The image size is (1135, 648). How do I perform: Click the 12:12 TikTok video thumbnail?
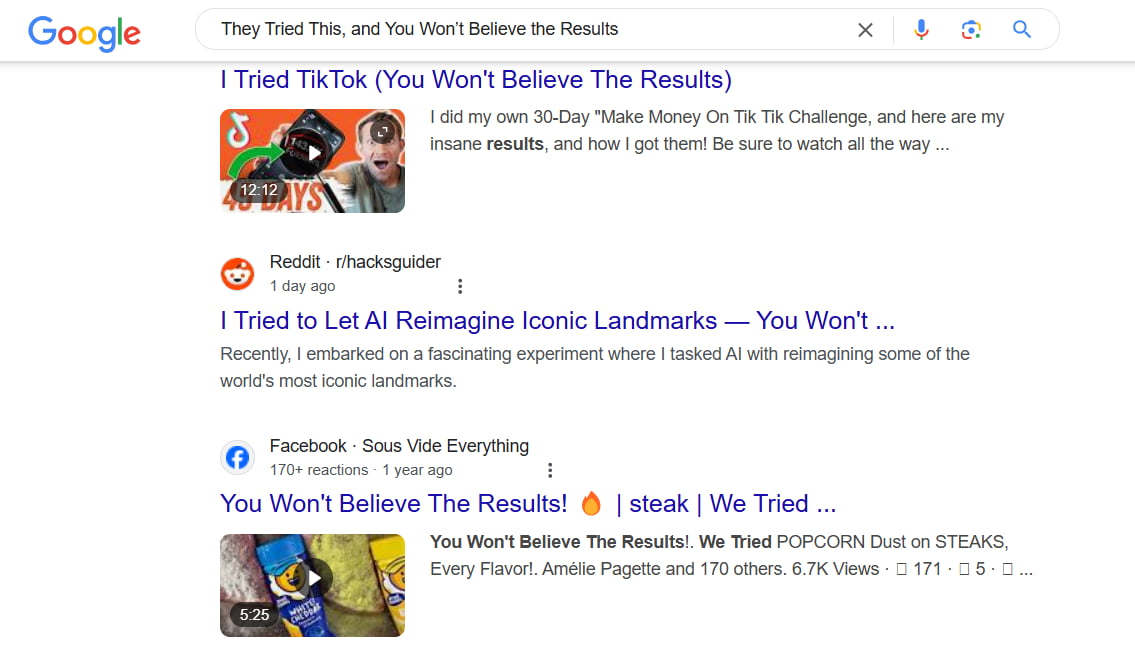tap(311, 161)
